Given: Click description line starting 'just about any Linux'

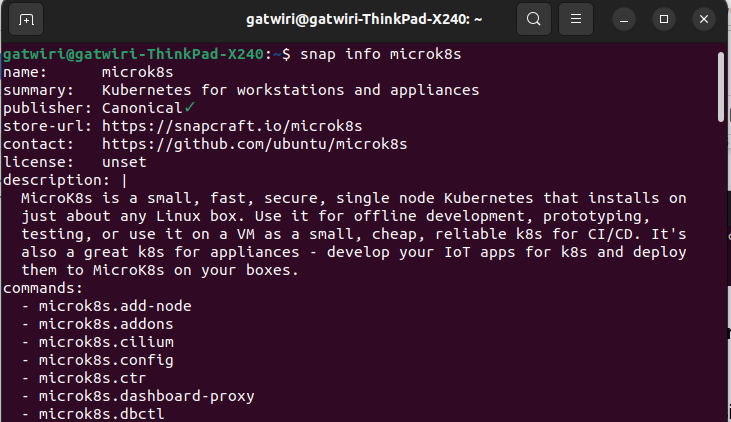Looking at the screenshot, I should pyautogui.click(x=336, y=216).
